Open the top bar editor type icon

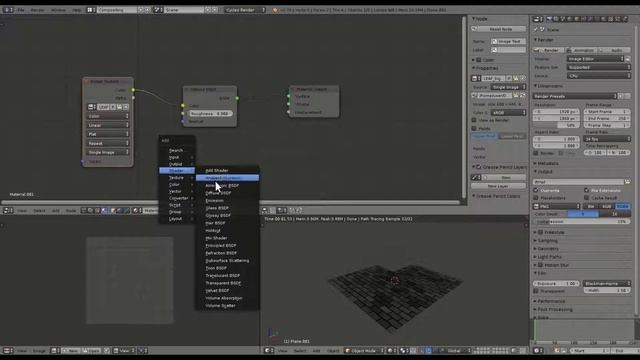click(x=8, y=10)
